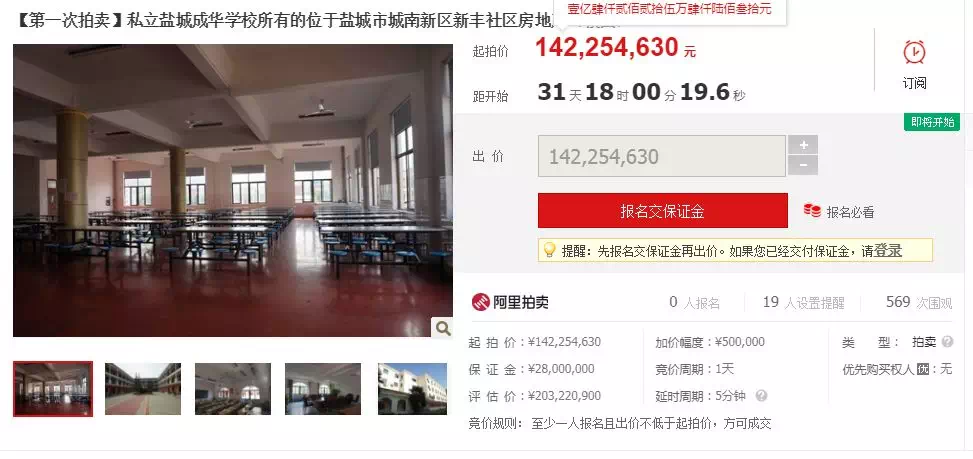Increase bid with the plus stepper
Viewport: 973px width, 459px height.
point(803,145)
